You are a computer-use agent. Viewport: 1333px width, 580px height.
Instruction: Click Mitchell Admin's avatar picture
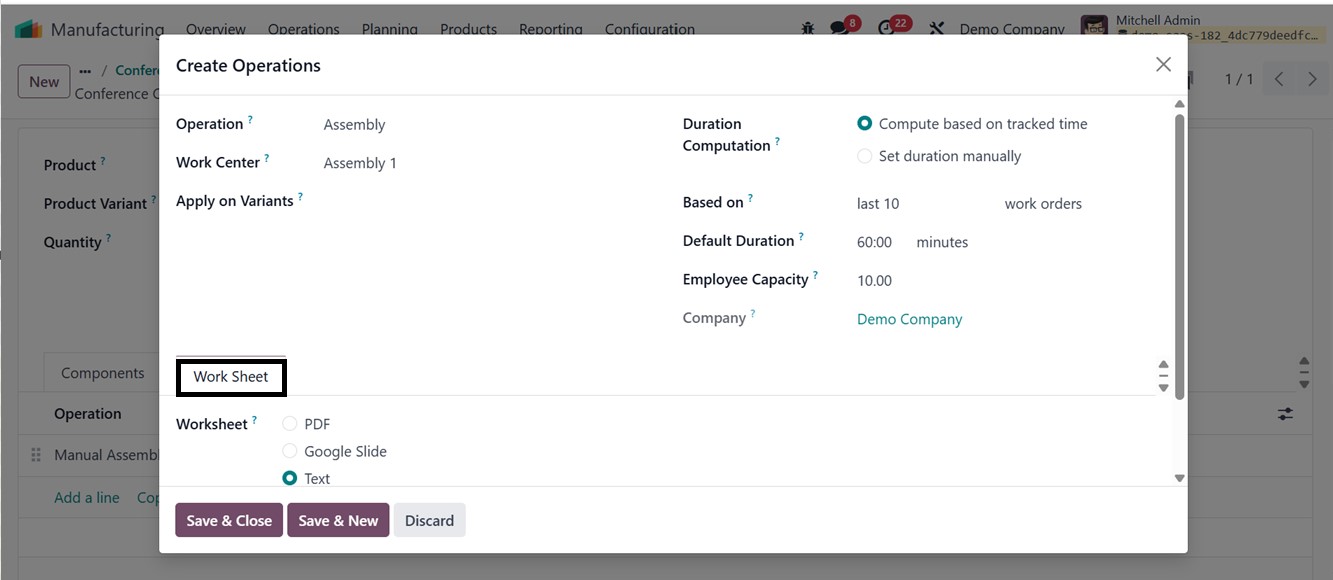click(x=1095, y=27)
